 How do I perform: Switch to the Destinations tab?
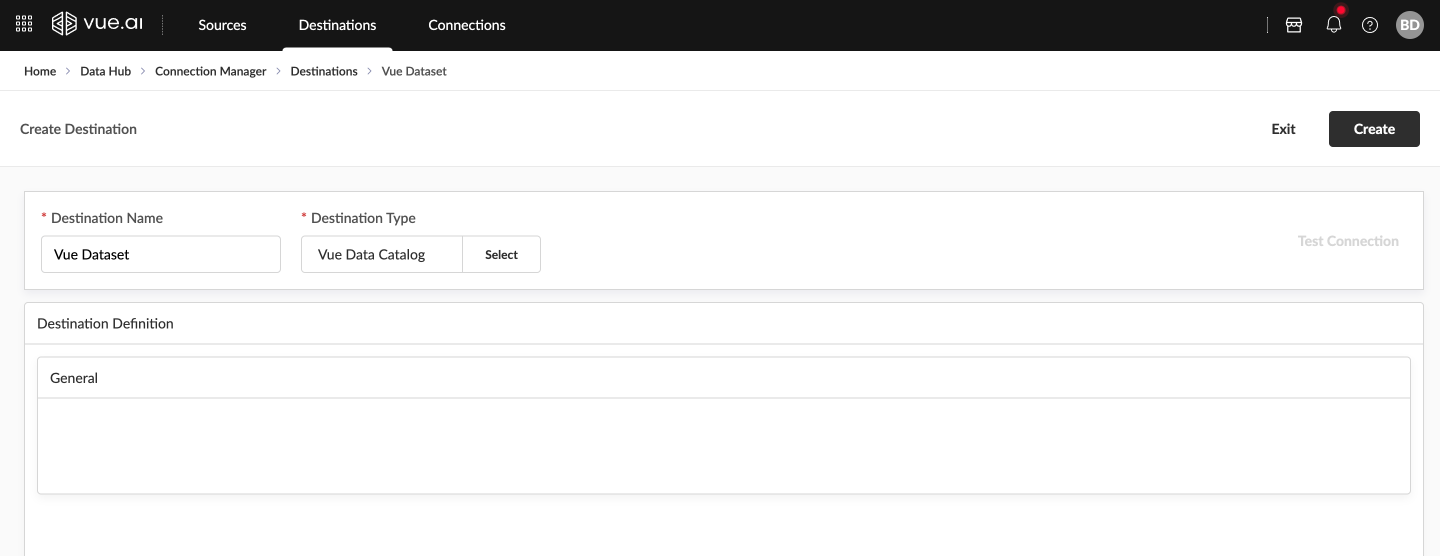click(x=337, y=25)
